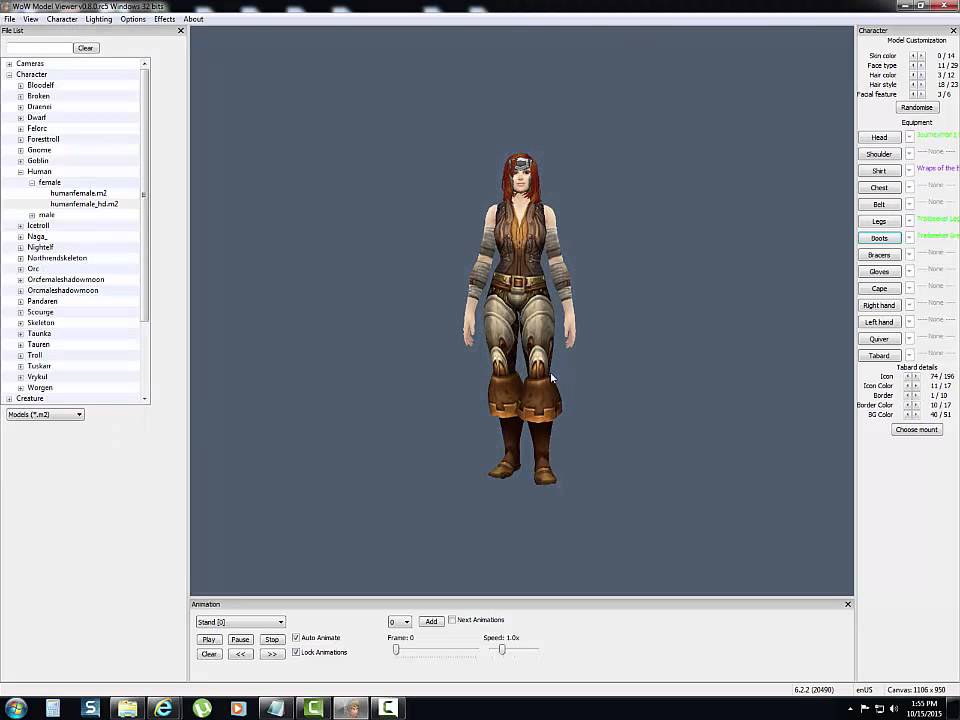Open the Options menu

coord(133,19)
